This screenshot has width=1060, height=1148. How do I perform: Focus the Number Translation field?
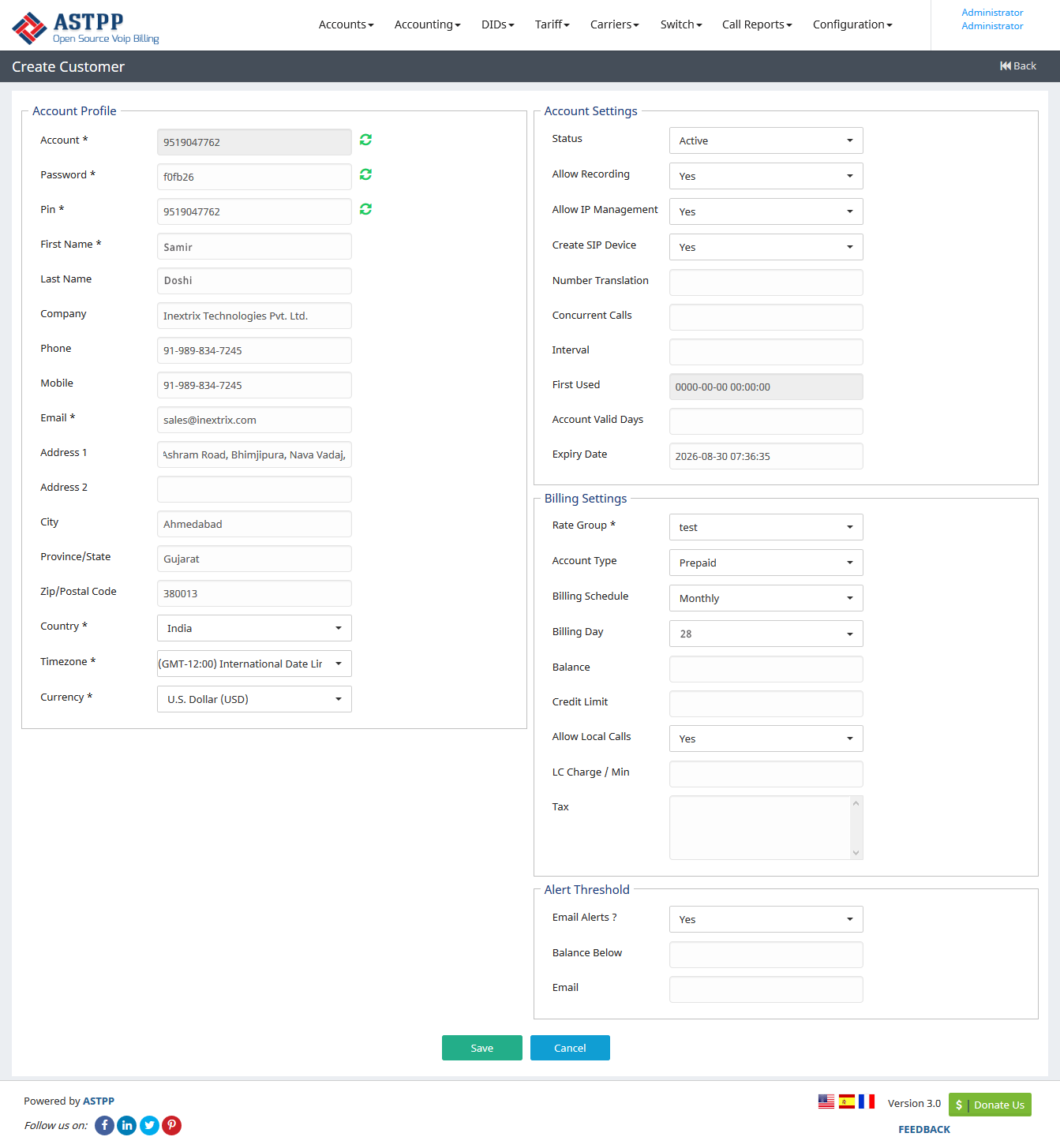click(766, 282)
